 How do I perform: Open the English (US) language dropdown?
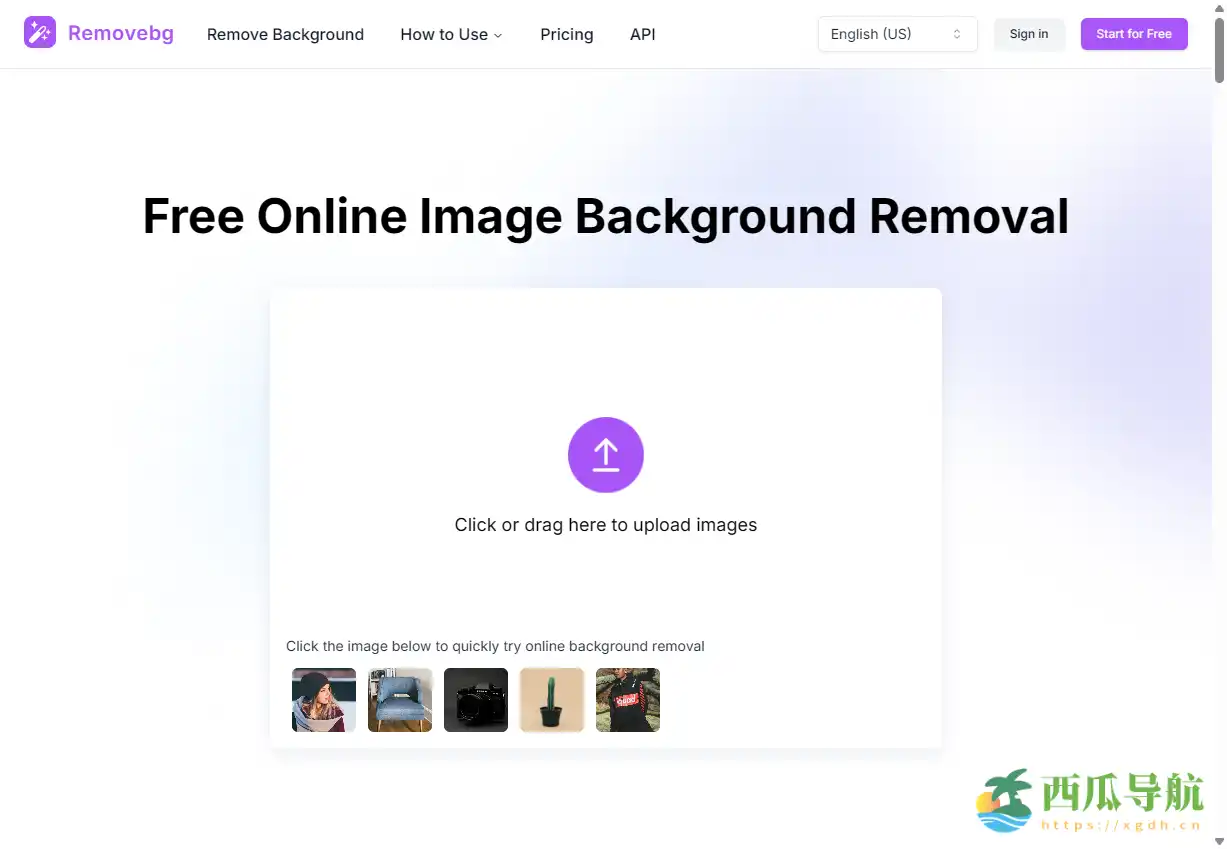(x=896, y=33)
